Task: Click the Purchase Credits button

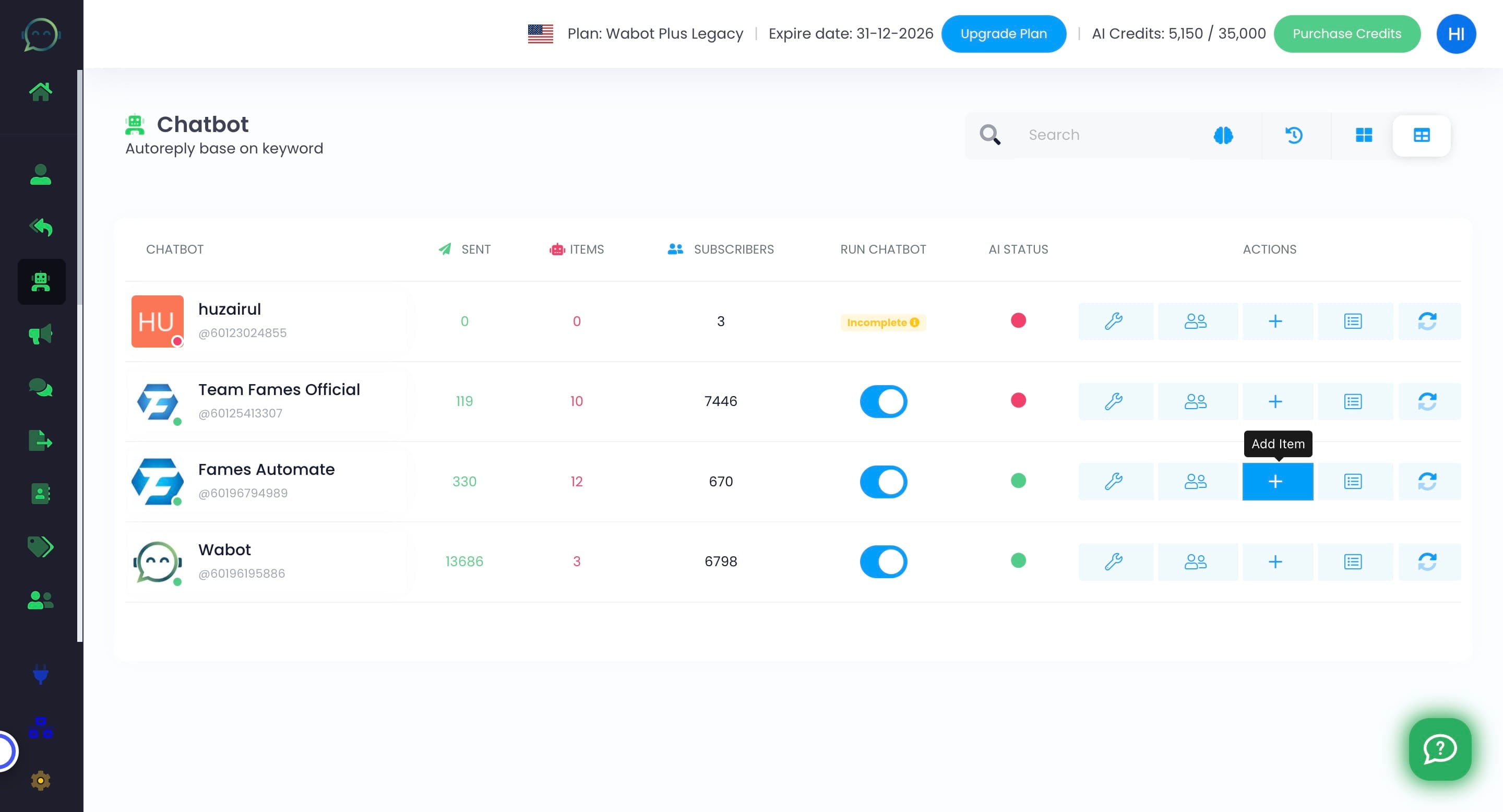Action: (1346, 34)
